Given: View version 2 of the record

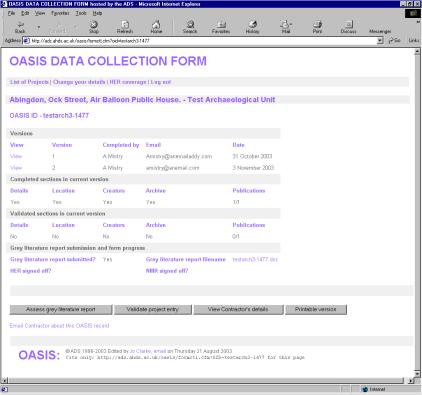Looking at the screenshot, I should 16,168.
